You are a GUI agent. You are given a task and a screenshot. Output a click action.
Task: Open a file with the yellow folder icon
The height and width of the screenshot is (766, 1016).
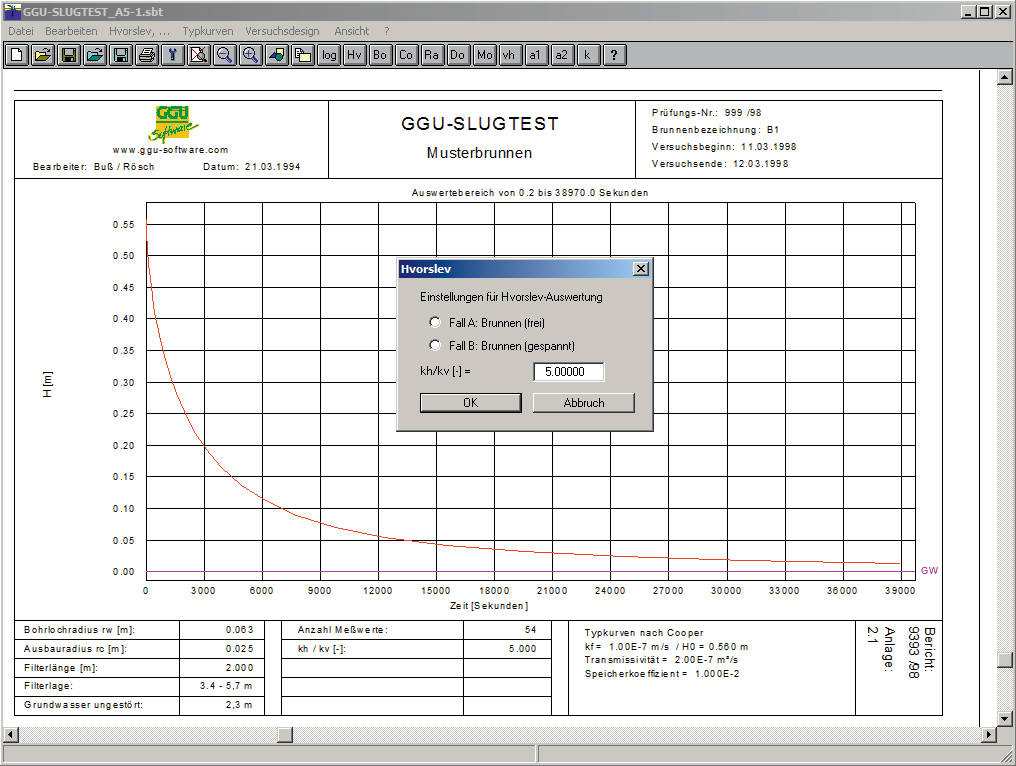click(x=43, y=55)
